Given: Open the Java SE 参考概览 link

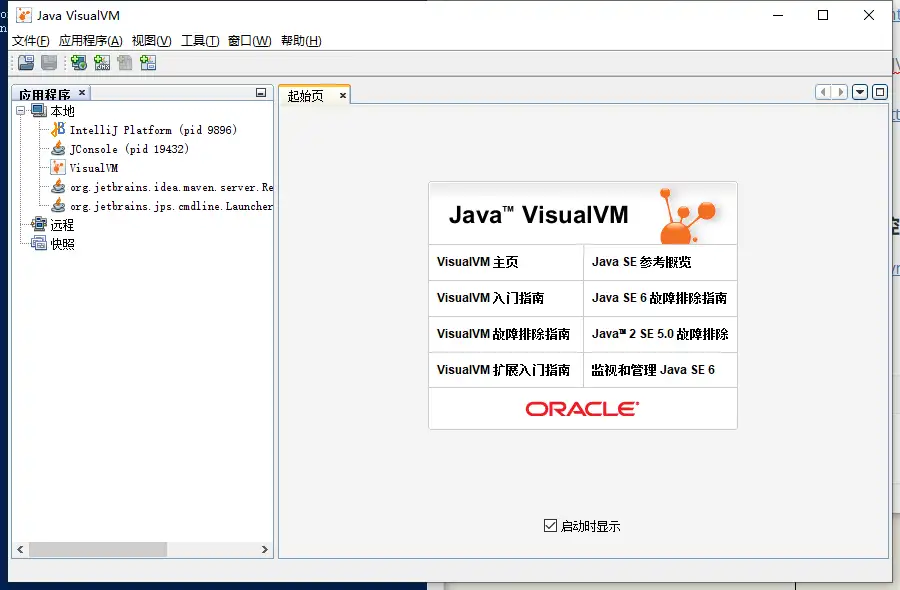Looking at the screenshot, I should (x=641, y=262).
